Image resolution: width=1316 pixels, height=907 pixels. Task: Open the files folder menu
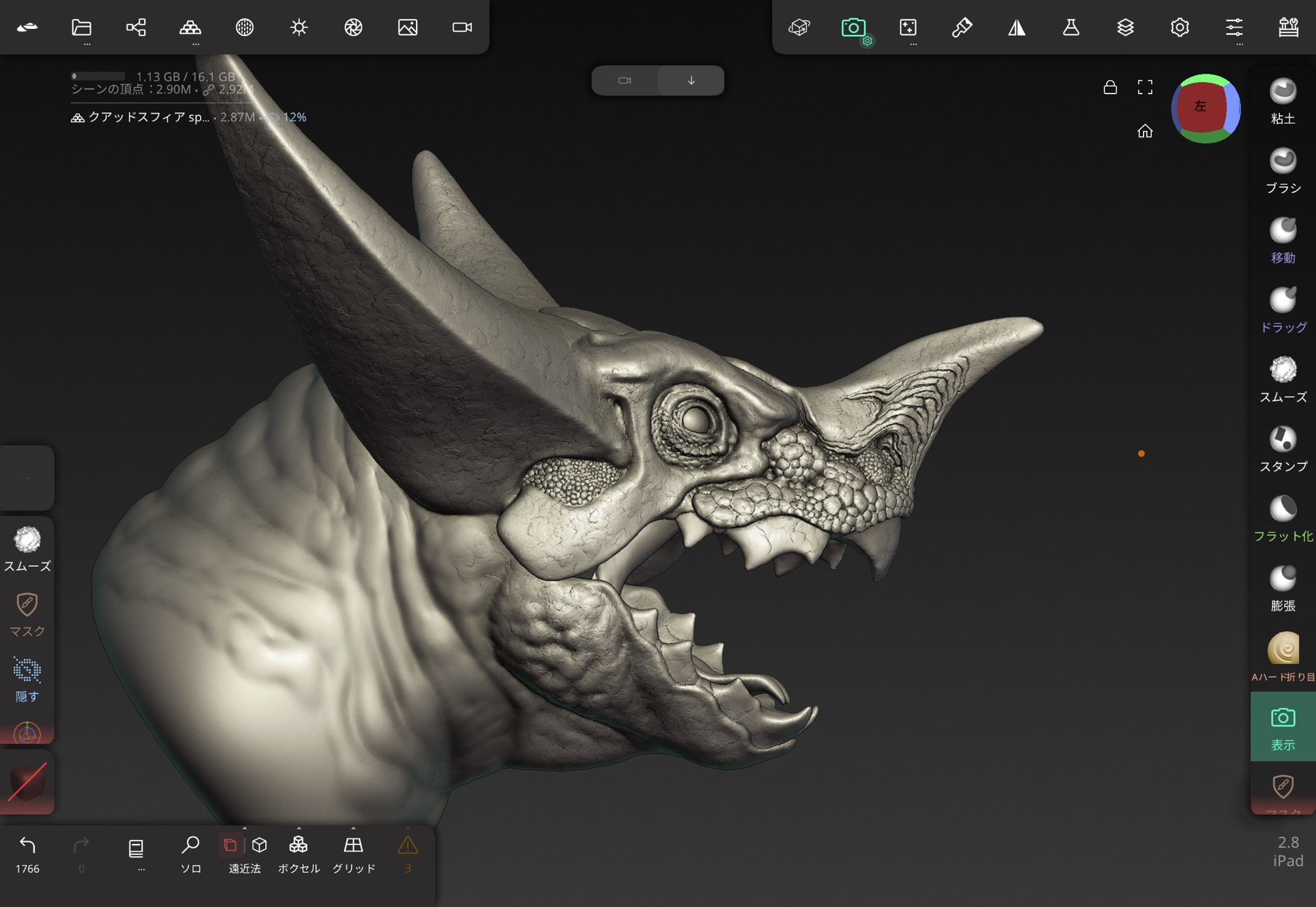point(82,28)
